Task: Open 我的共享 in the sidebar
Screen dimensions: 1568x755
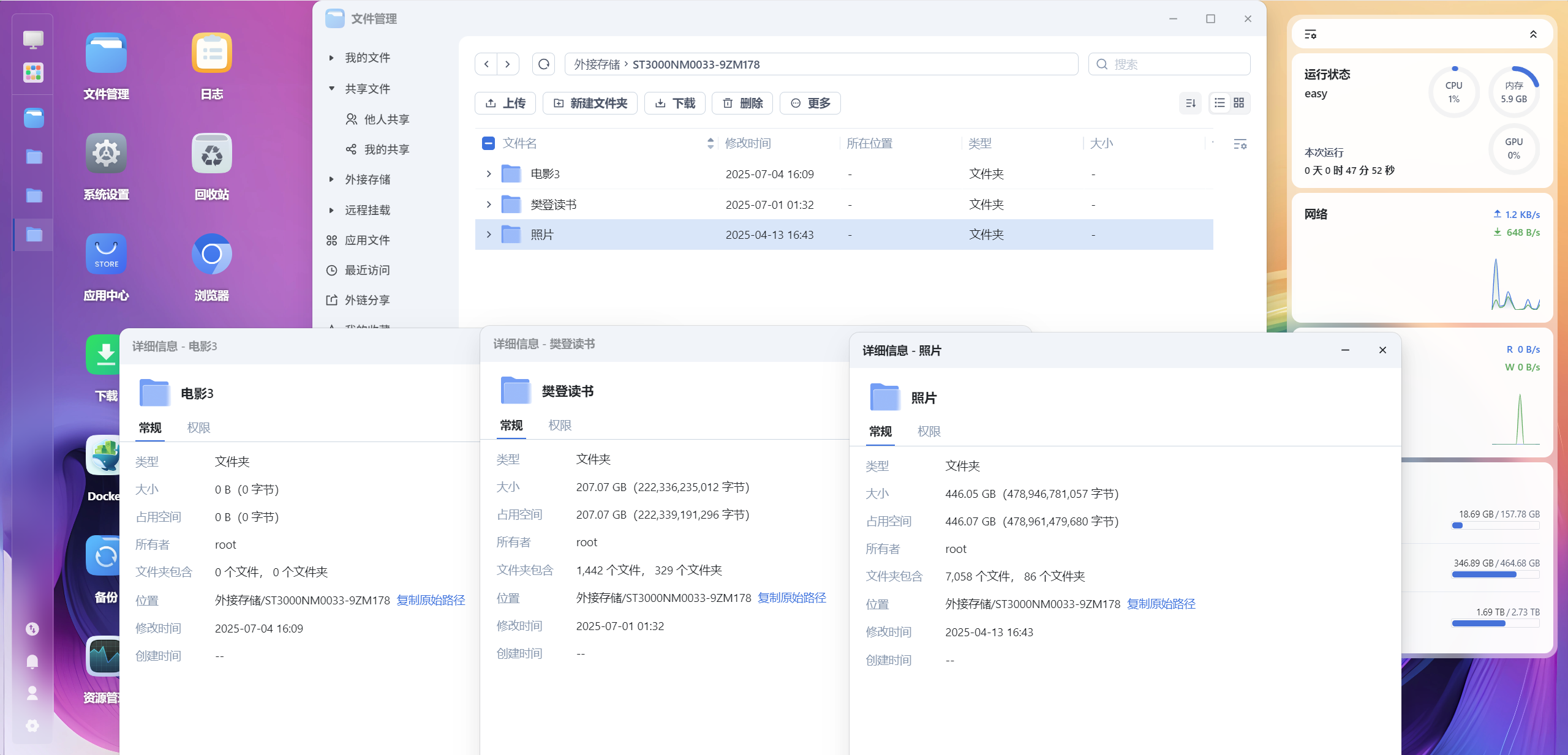Action: [378, 149]
